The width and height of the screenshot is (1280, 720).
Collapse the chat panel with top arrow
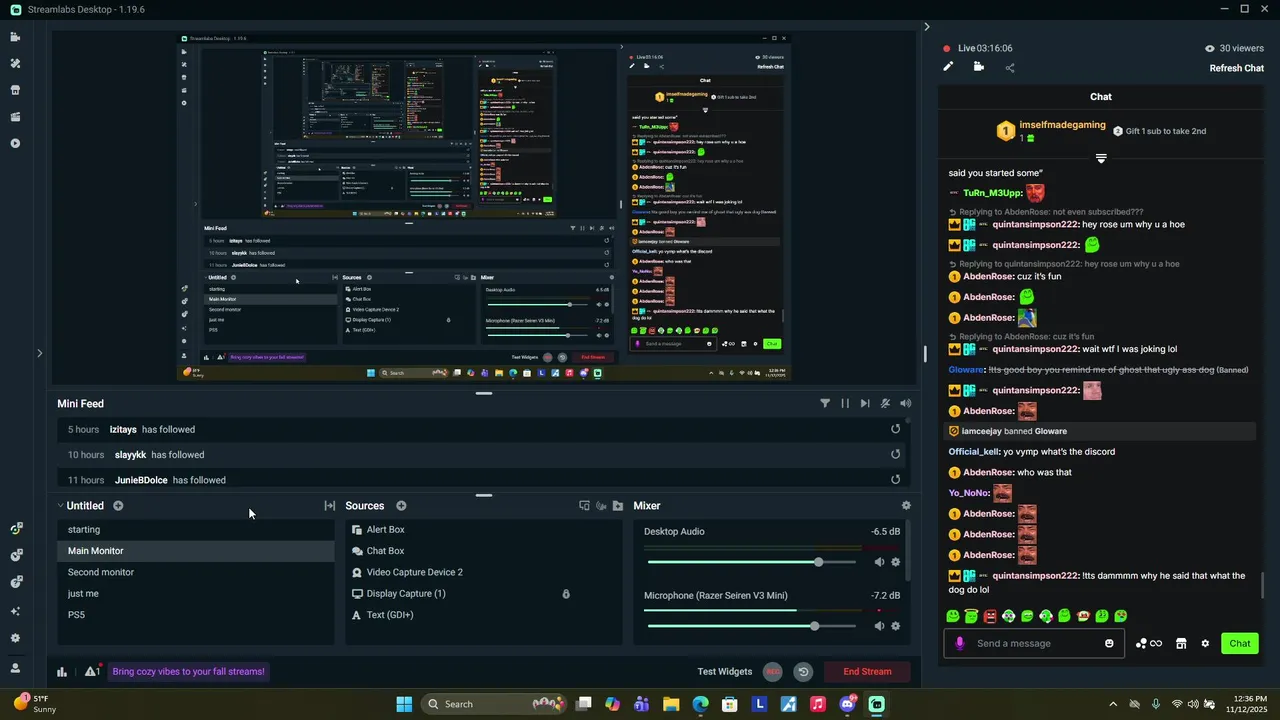[926, 27]
